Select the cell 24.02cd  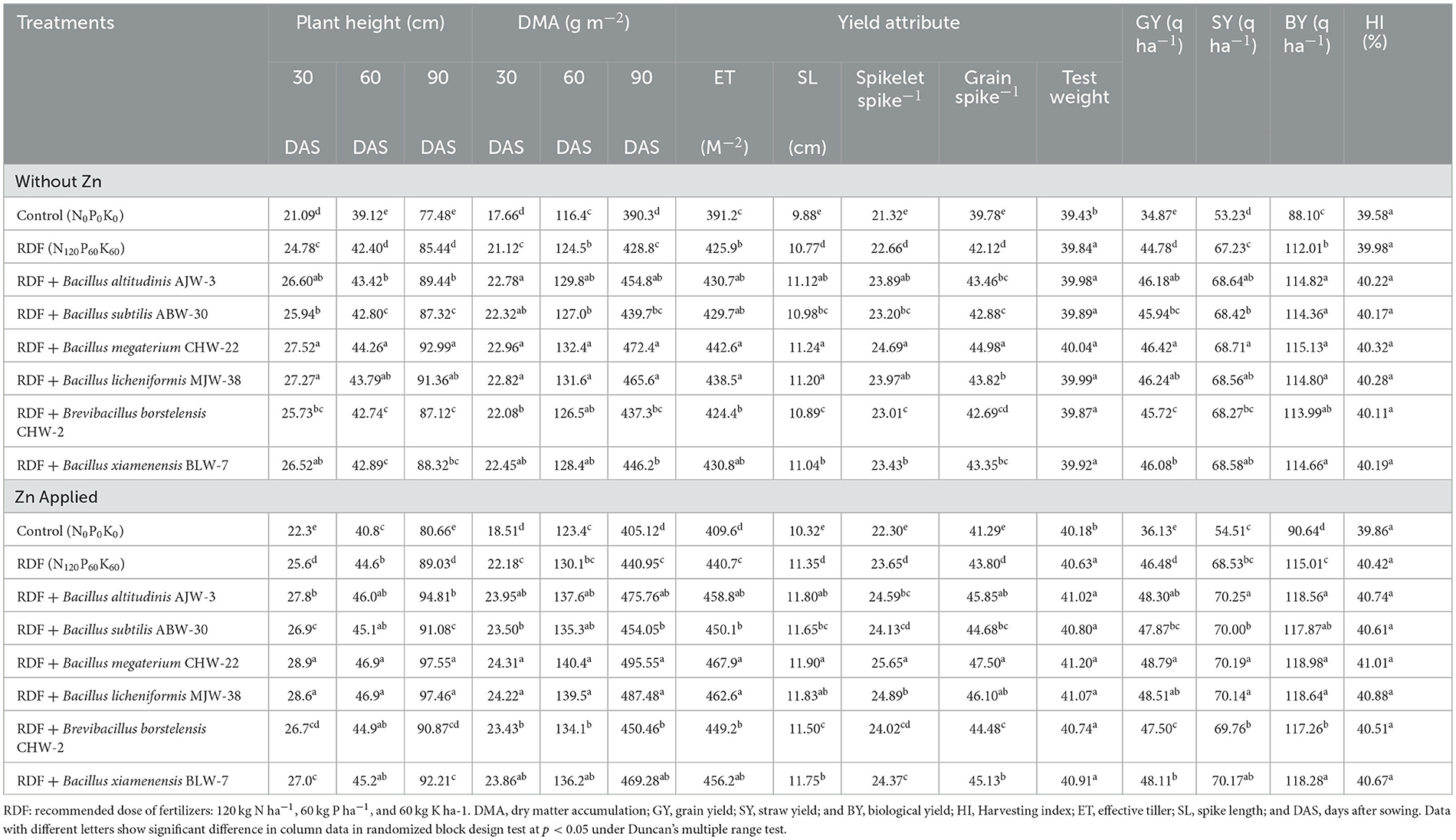pyautogui.click(x=890, y=728)
